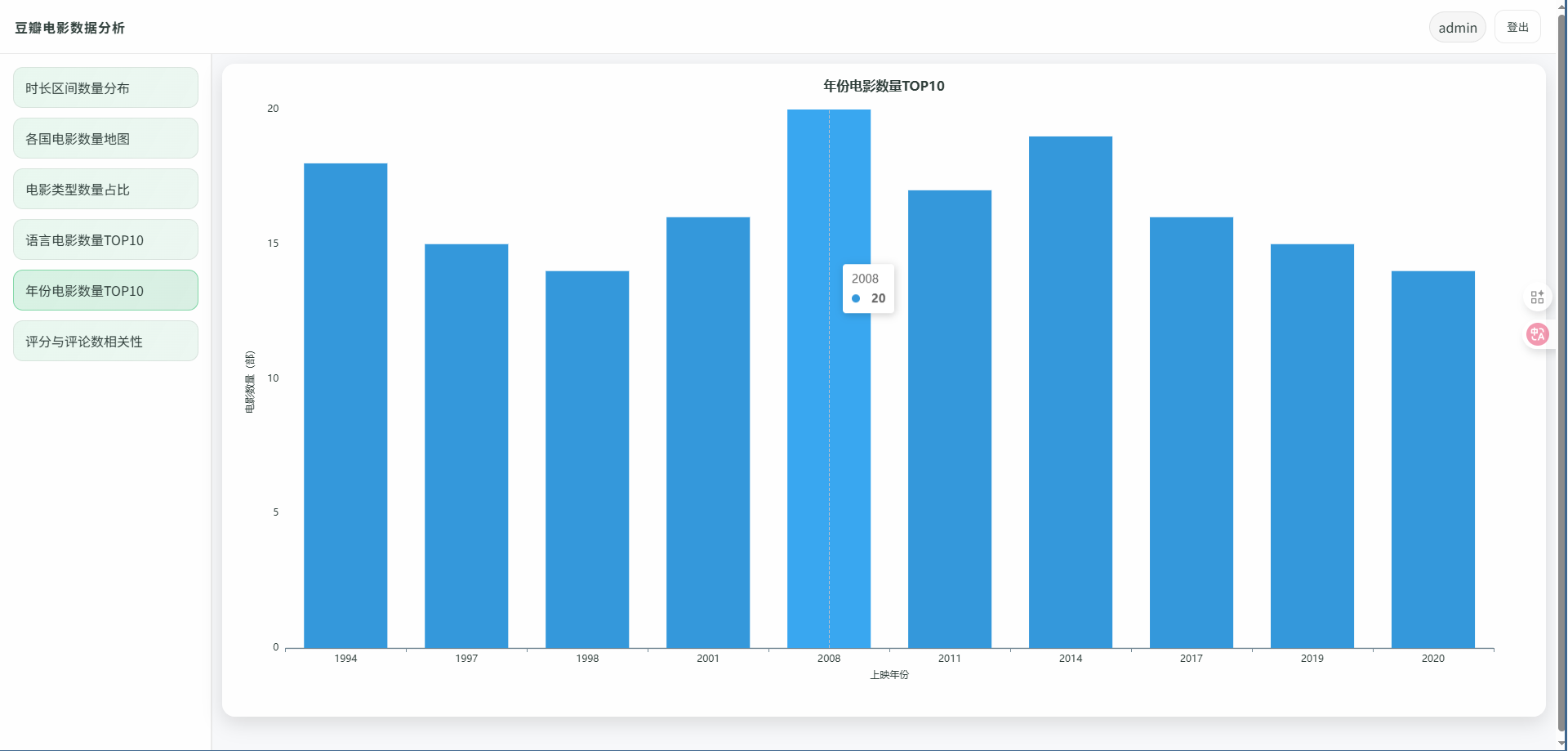Click the 1997 bar in chart
The width and height of the screenshot is (1568, 751).
point(466,446)
